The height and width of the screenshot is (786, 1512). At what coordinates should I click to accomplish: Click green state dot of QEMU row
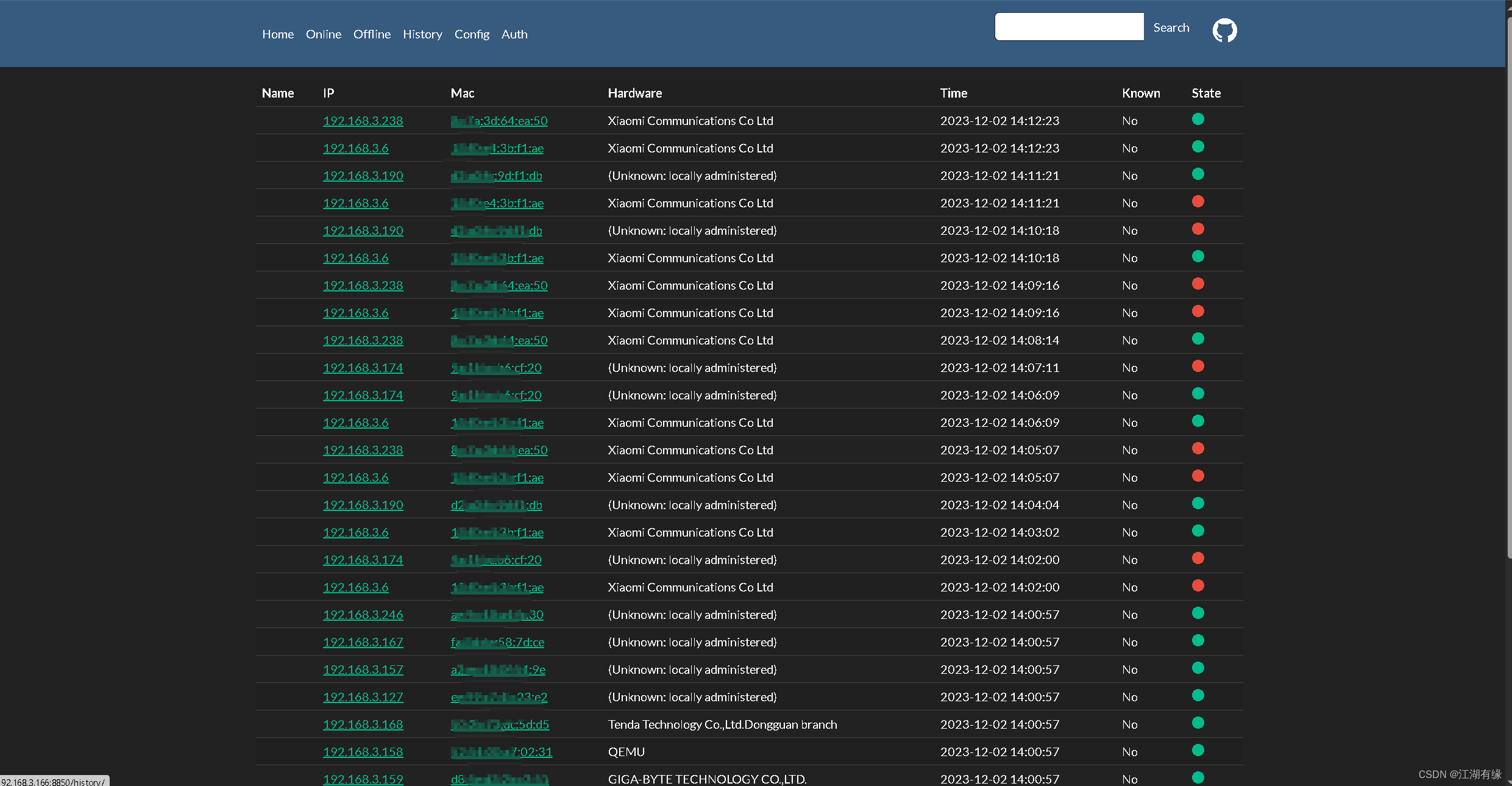click(1198, 751)
